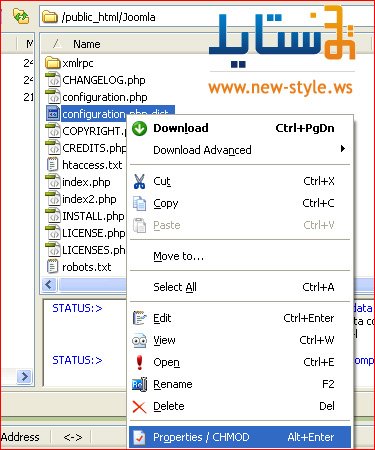Select the CHANGELOG.php file name
375x450 pixels.
(x=104, y=80)
